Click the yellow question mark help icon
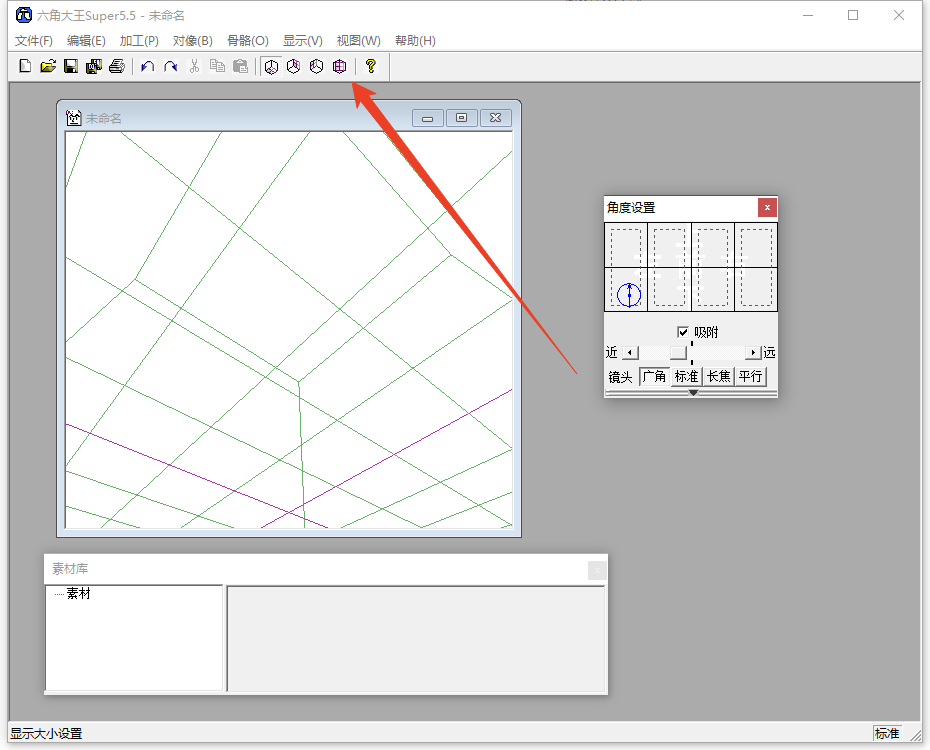The image size is (930, 750). [x=370, y=67]
